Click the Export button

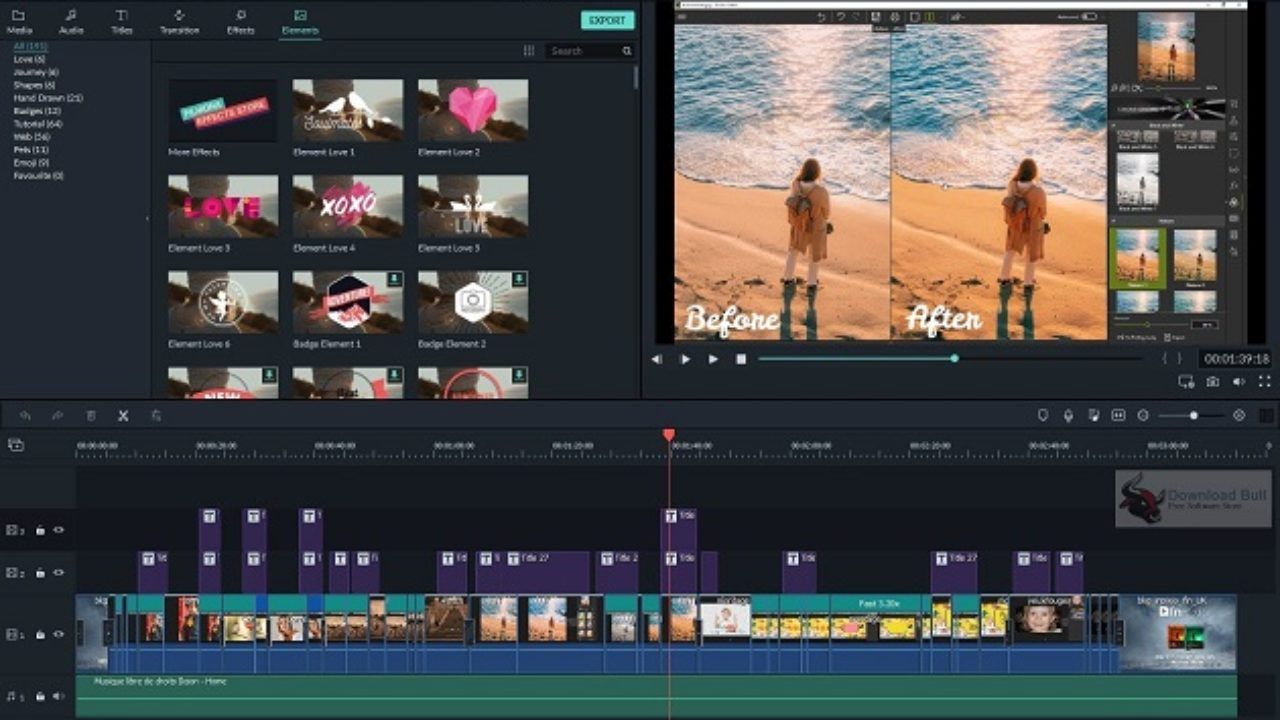(607, 19)
